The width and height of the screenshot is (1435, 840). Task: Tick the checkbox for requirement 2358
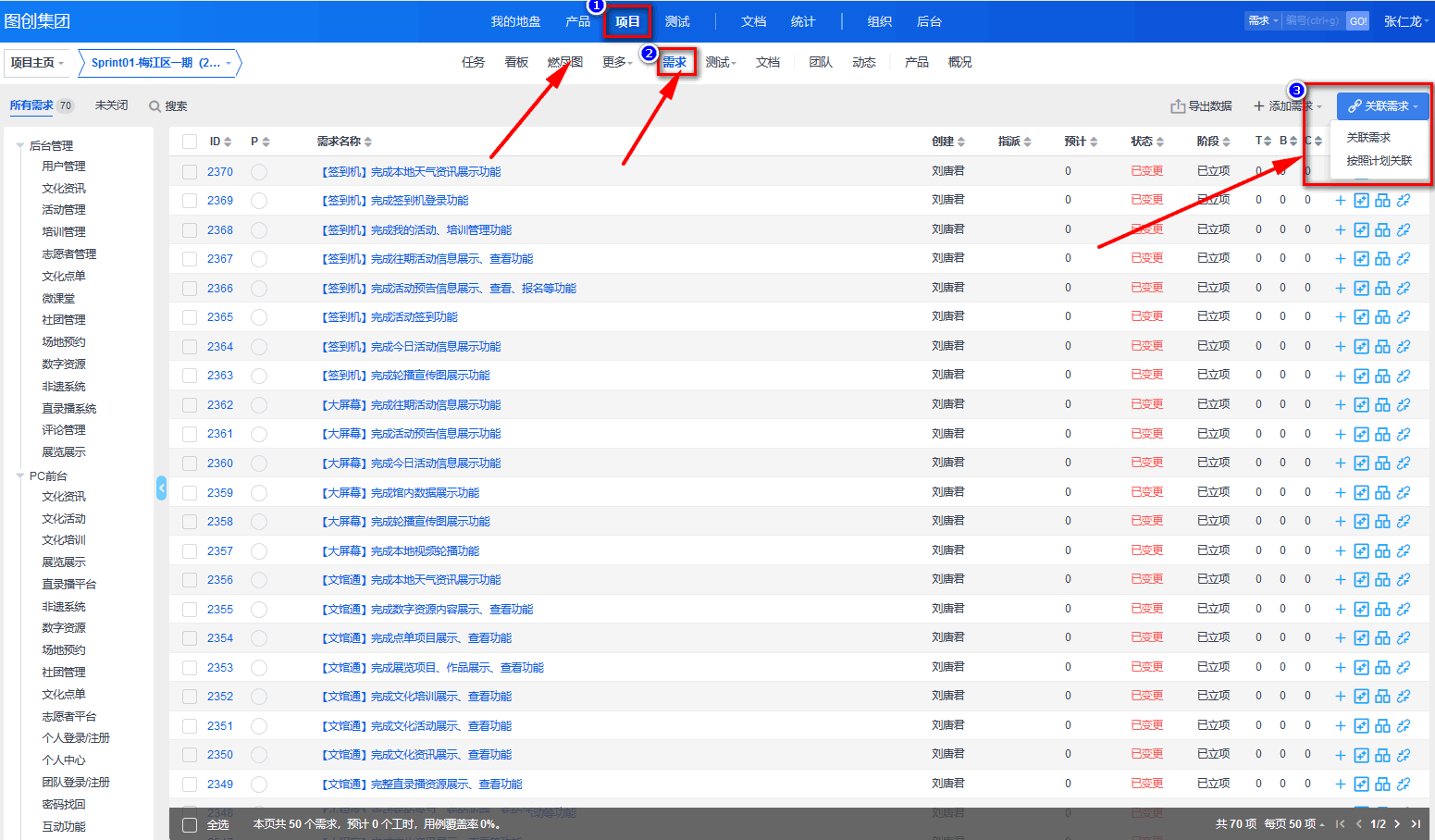point(190,522)
